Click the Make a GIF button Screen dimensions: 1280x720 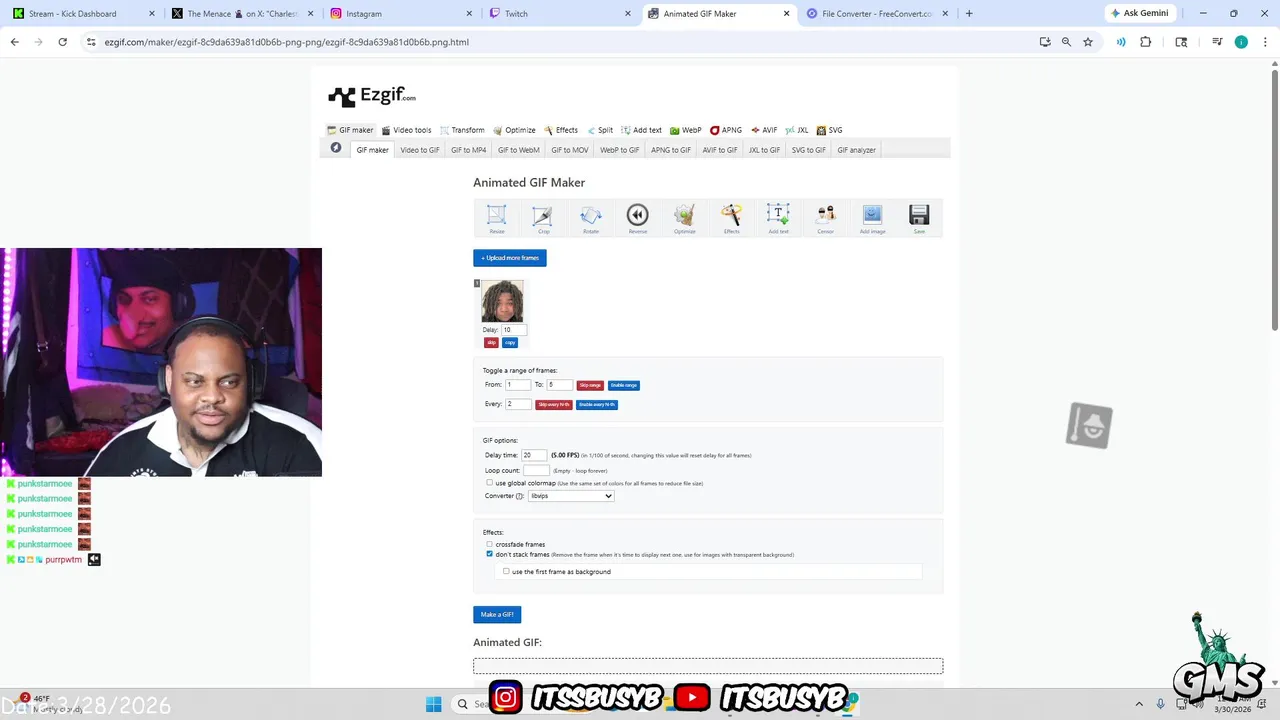(497, 614)
